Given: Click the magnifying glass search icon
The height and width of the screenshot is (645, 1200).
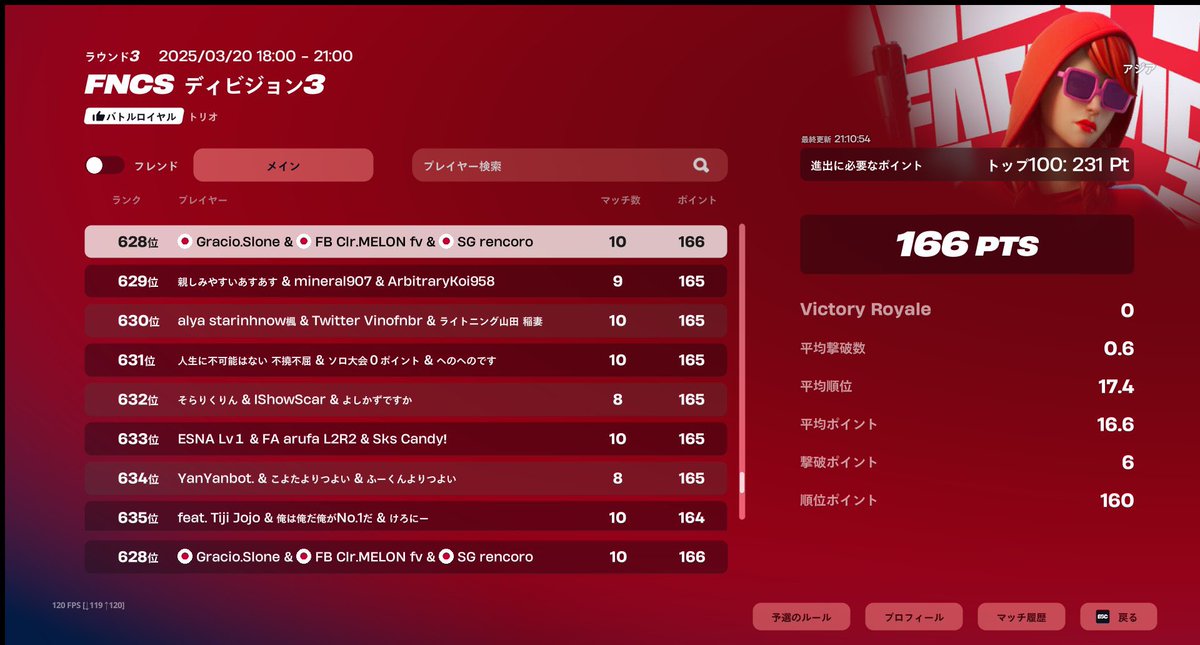Looking at the screenshot, I should 700,166.
